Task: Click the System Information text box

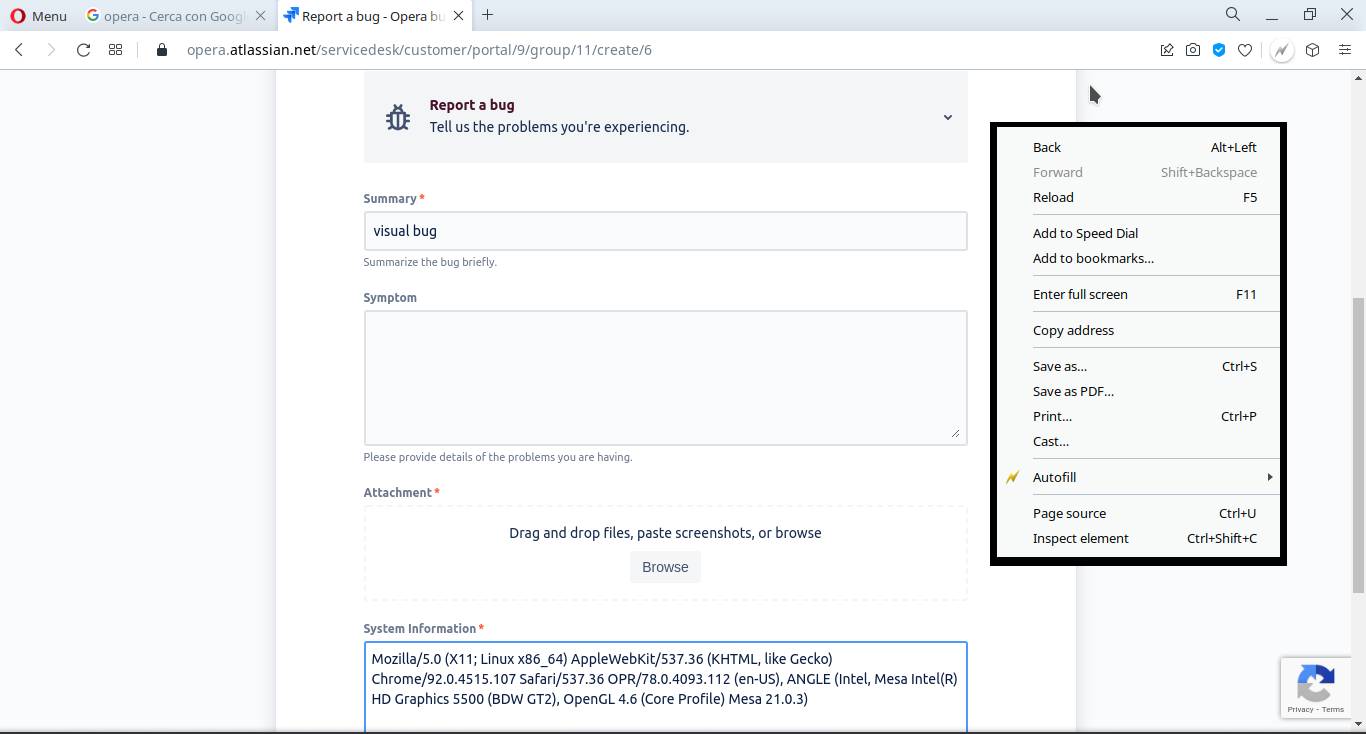Action: pyautogui.click(x=665, y=688)
